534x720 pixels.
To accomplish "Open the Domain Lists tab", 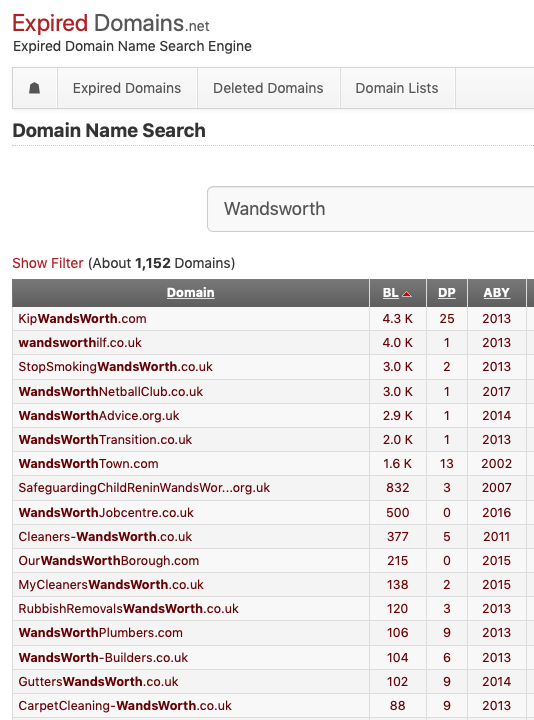I will click(x=397, y=88).
